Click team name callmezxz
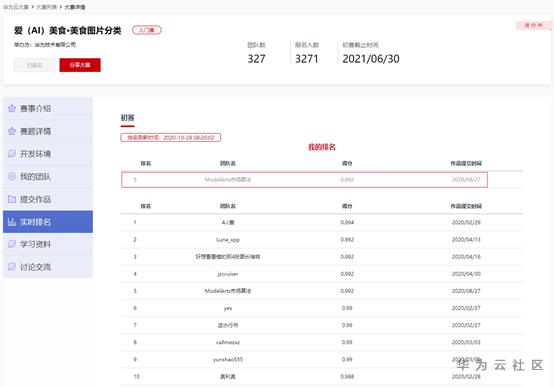This screenshot has height=387, width=554. click(228, 342)
